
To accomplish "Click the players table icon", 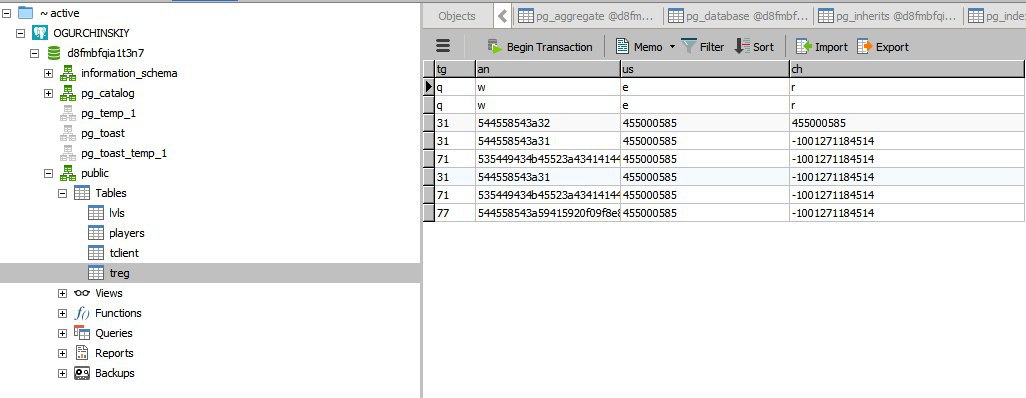I will (96, 232).
